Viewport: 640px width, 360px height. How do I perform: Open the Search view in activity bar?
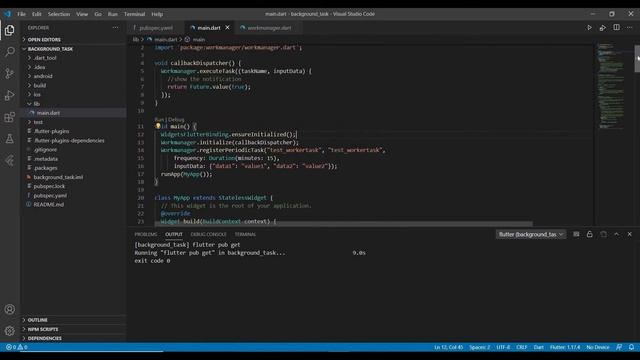(9, 52)
